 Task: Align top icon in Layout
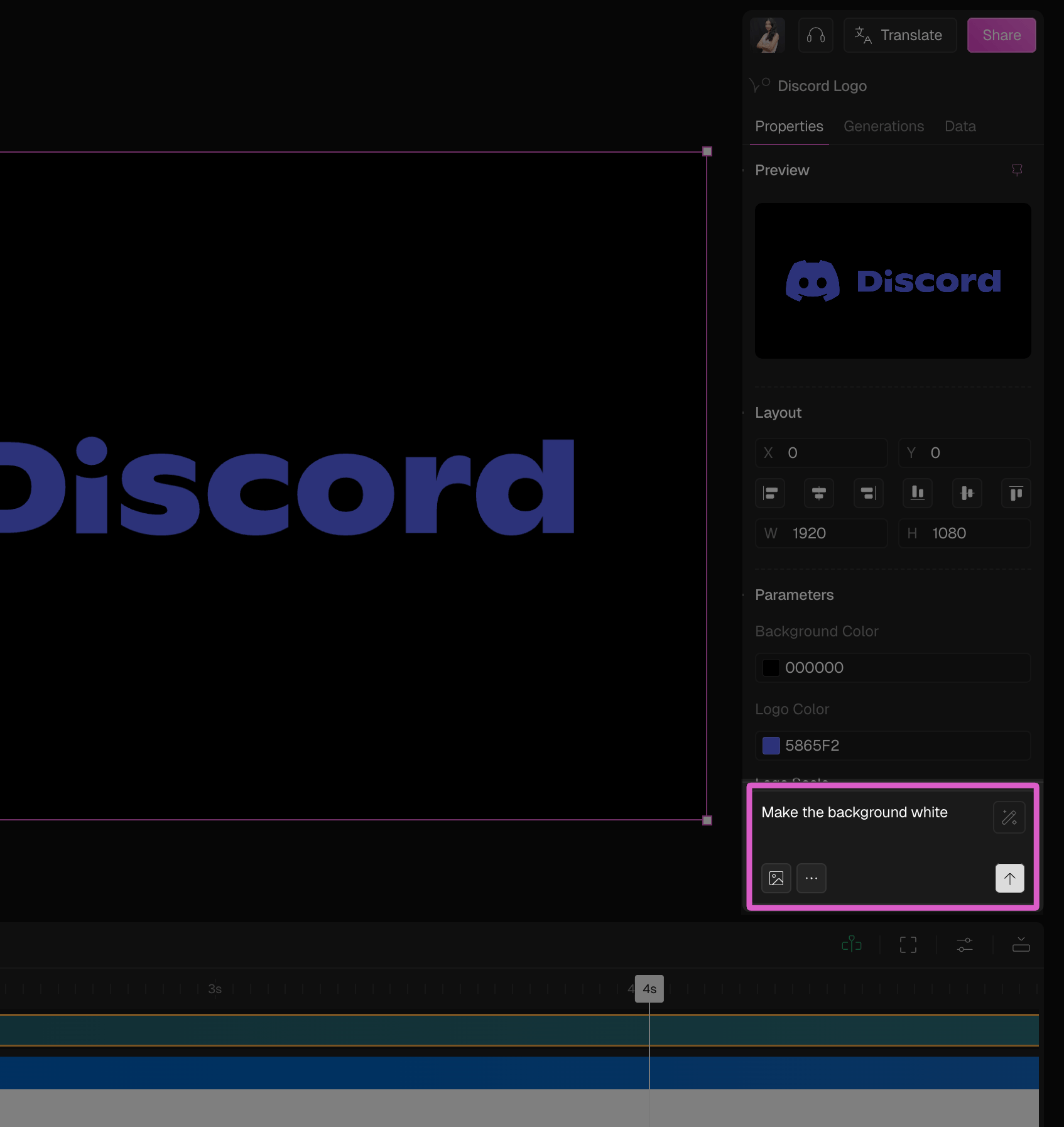tap(1016, 493)
